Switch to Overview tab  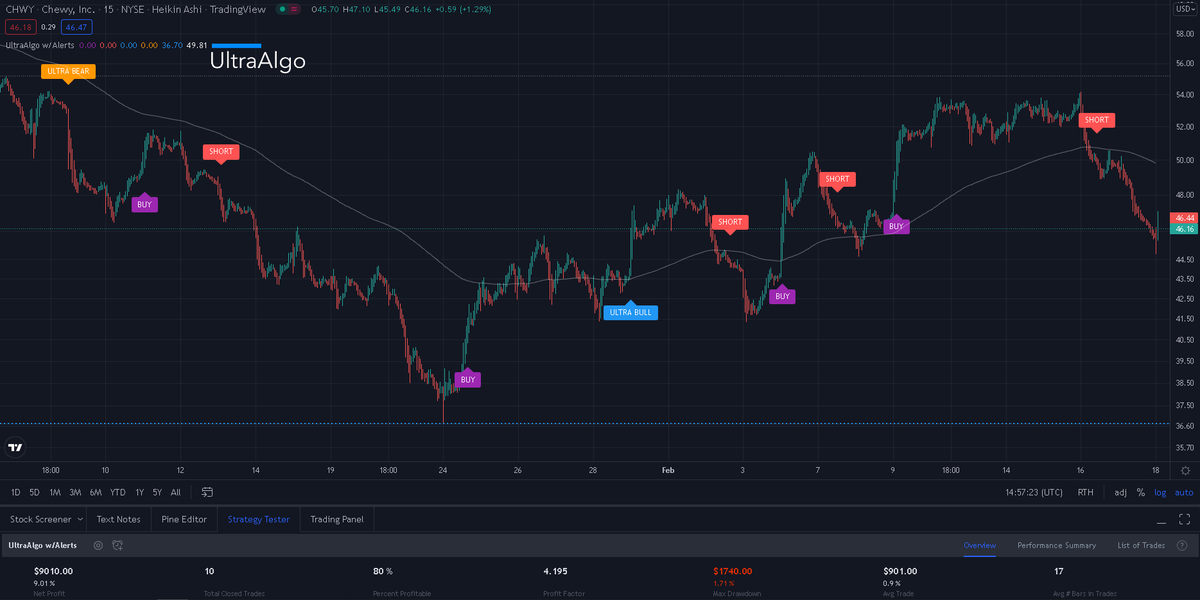[980, 545]
